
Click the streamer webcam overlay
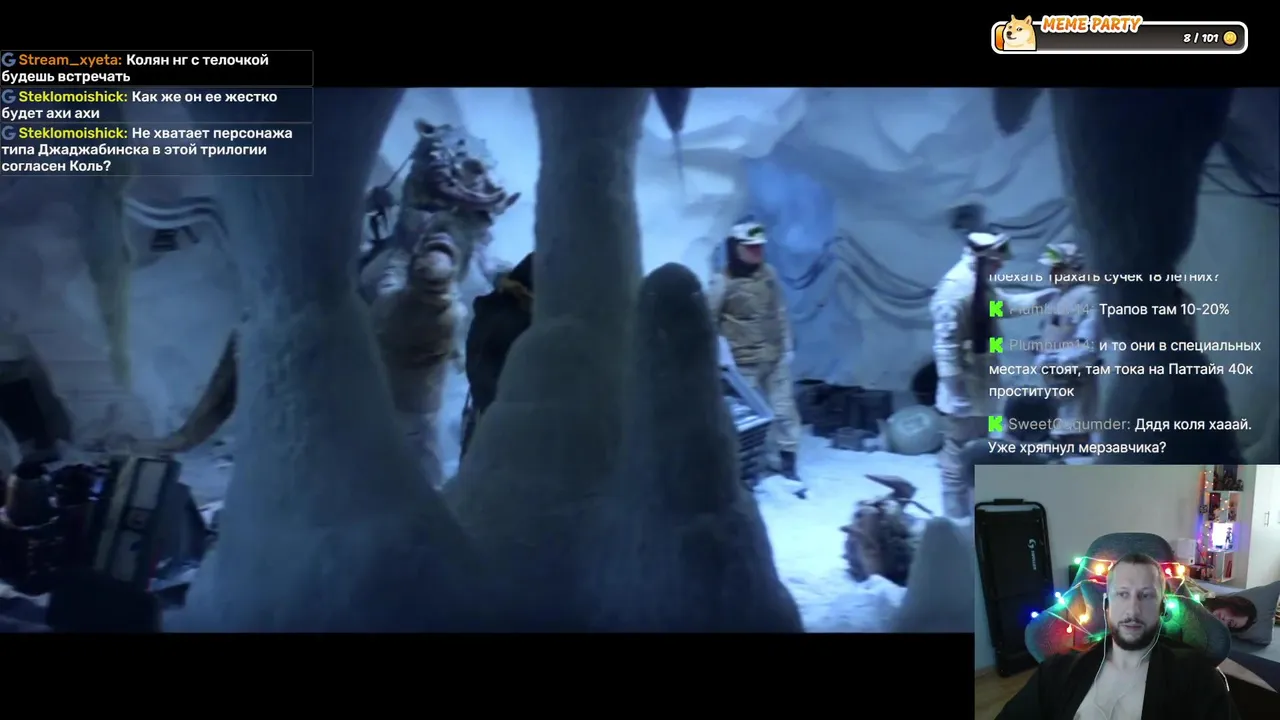1127,592
